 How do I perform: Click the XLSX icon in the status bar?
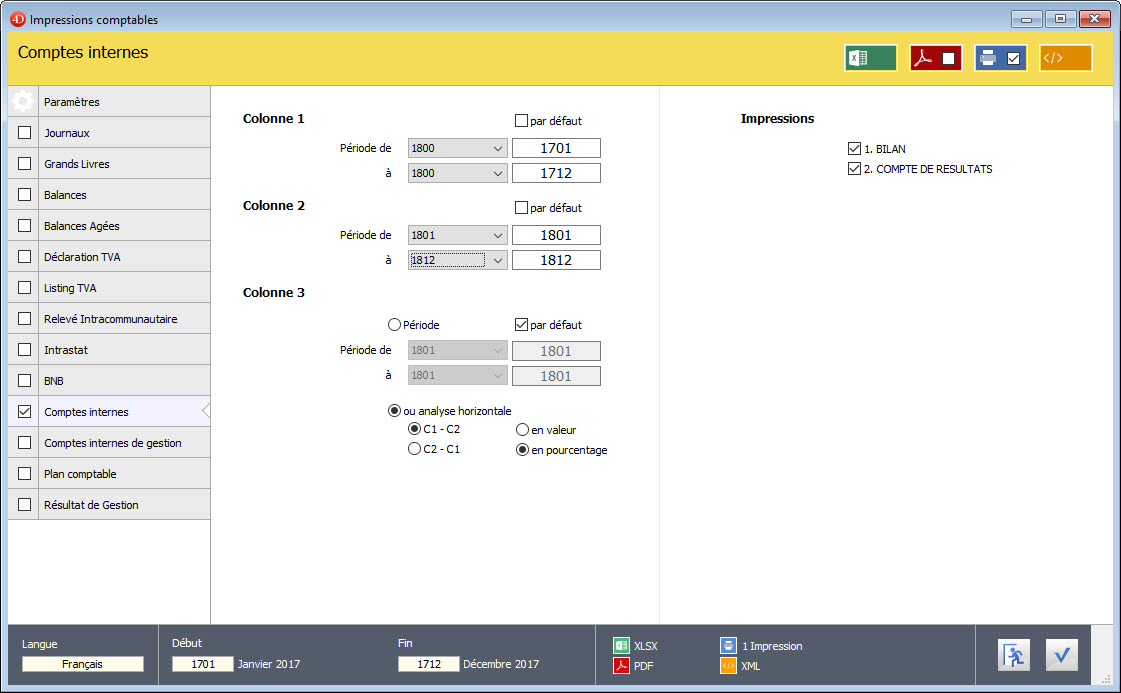[x=621, y=646]
